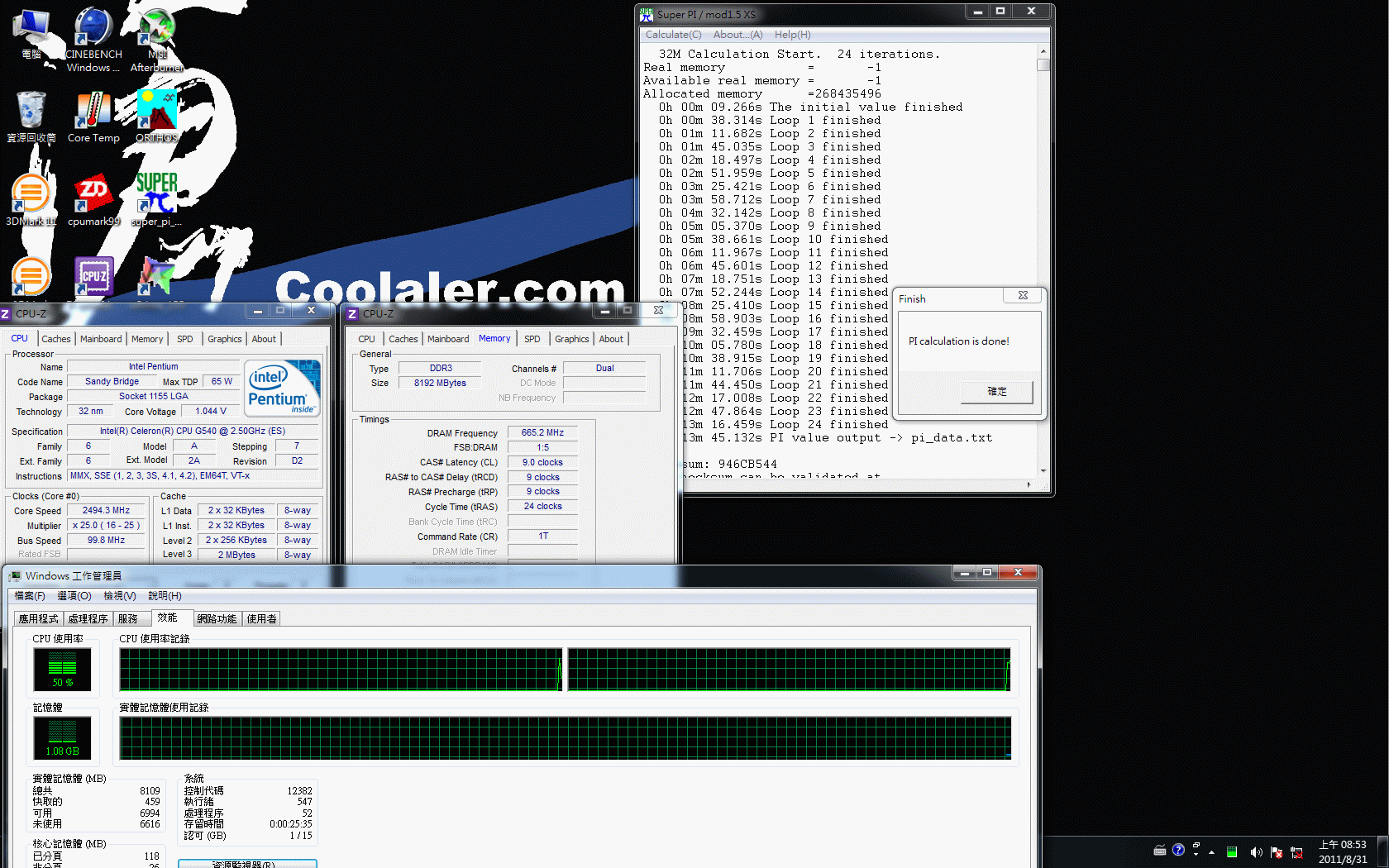Open the colorful prism desktop shortcut
Image resolution: width=1389 pixels, height=868 pixels.
[156, 277]
